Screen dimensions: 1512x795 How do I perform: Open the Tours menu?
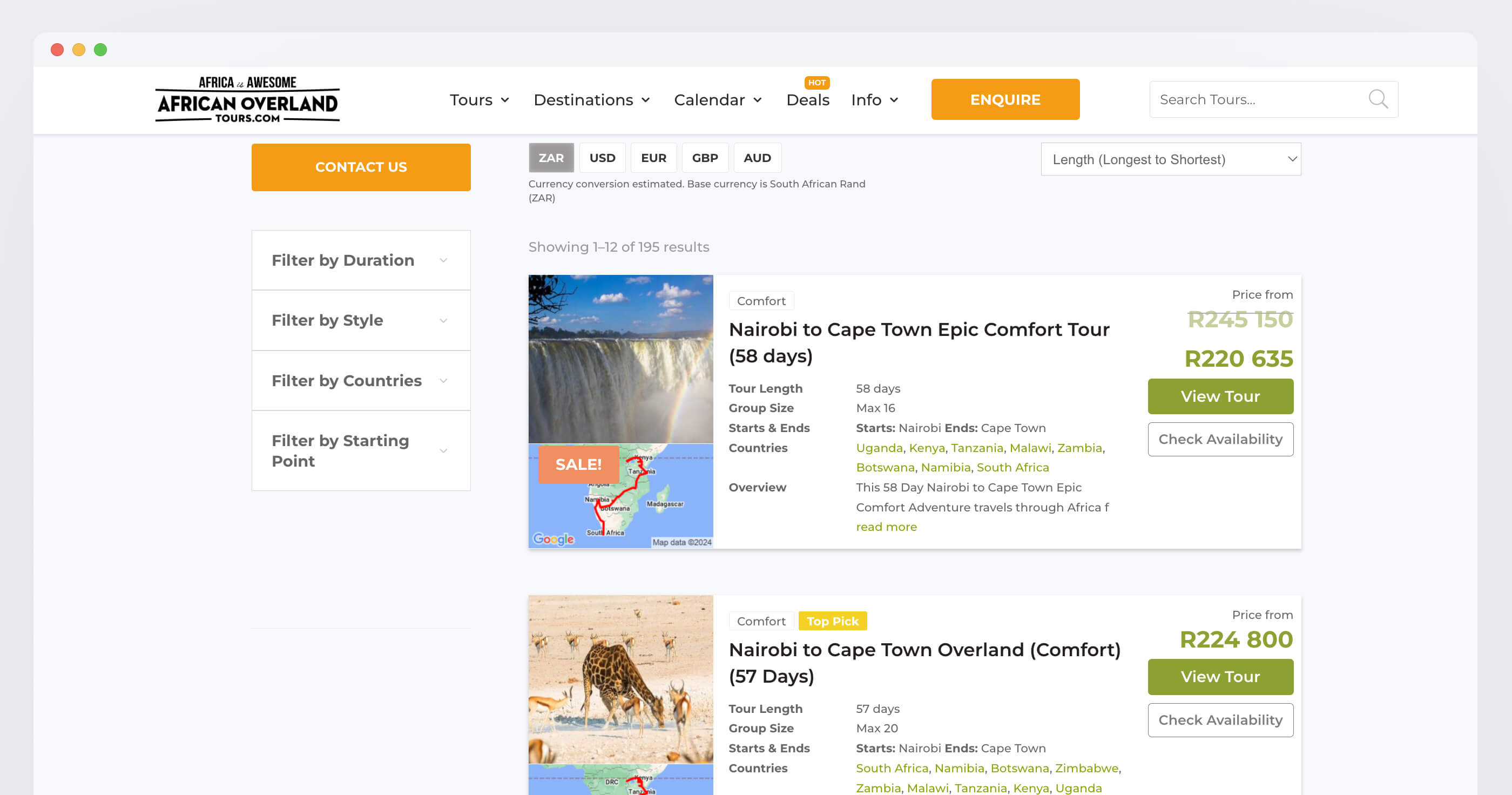pos(480,100)
